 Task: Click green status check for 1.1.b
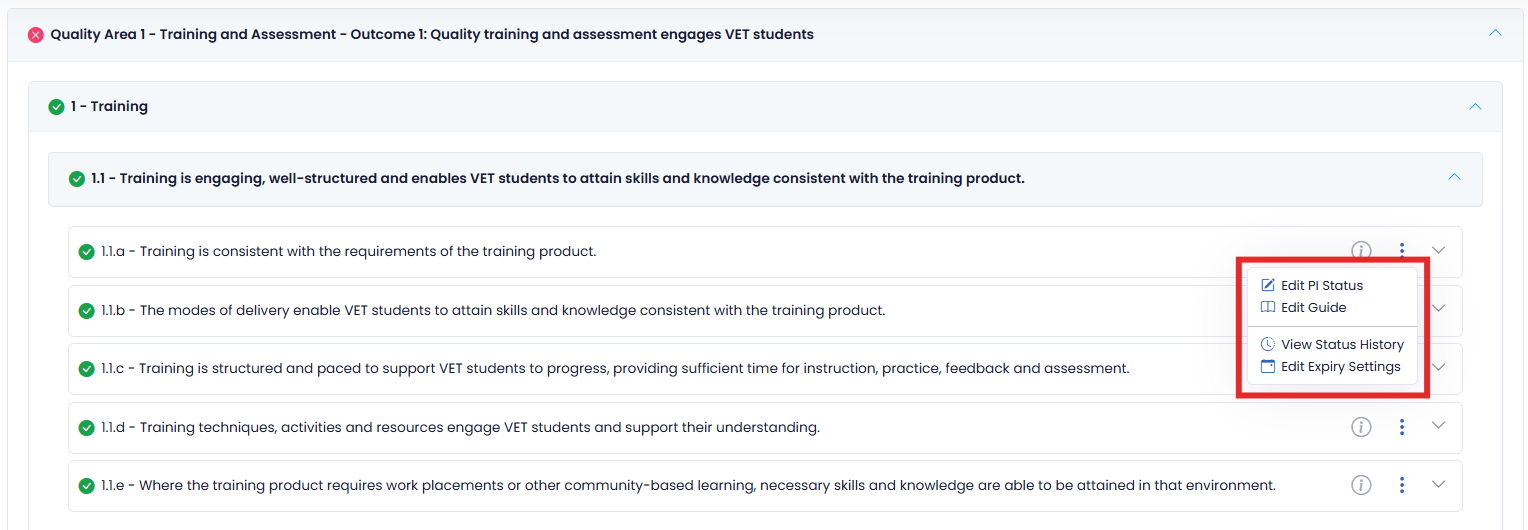(87, 311)
